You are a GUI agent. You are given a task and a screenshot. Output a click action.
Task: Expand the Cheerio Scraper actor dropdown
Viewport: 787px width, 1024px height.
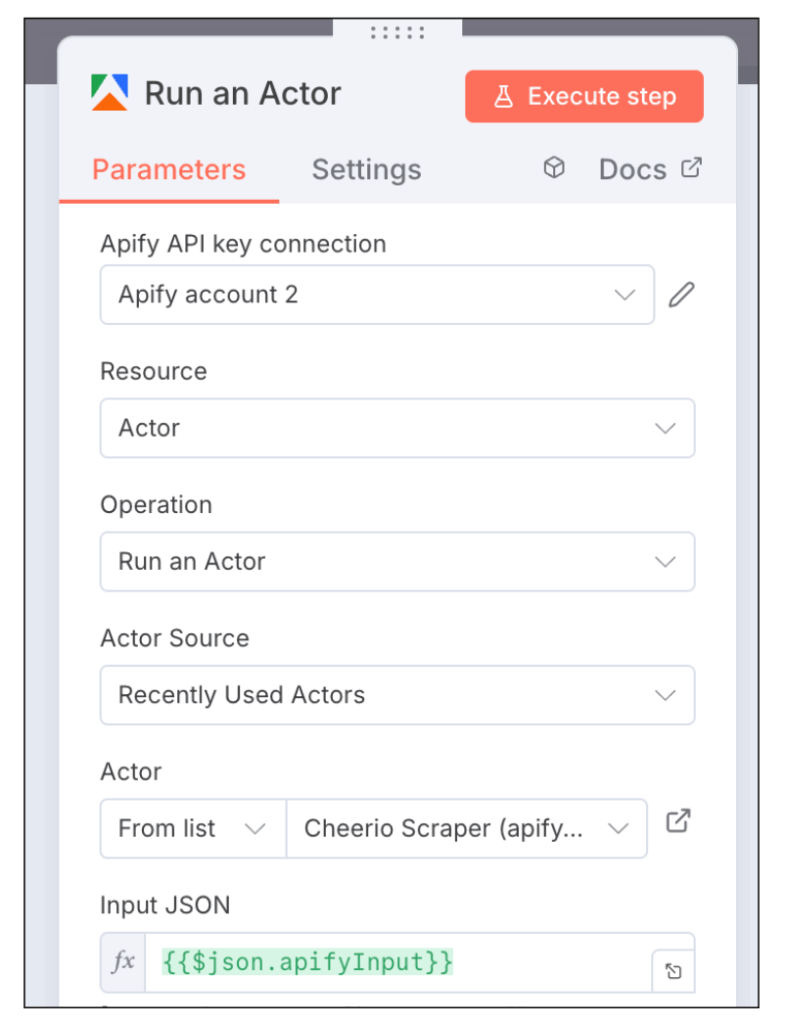tap(466, 828)
